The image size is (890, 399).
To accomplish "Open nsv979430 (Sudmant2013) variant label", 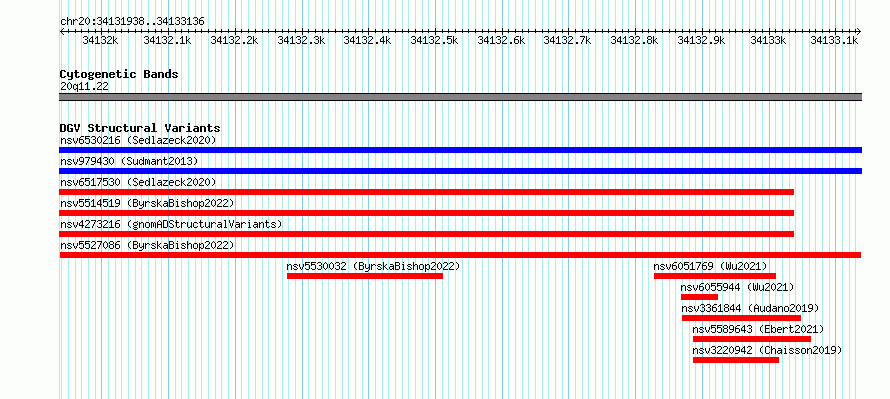I will pyautogui.click(x=129, y=161).
